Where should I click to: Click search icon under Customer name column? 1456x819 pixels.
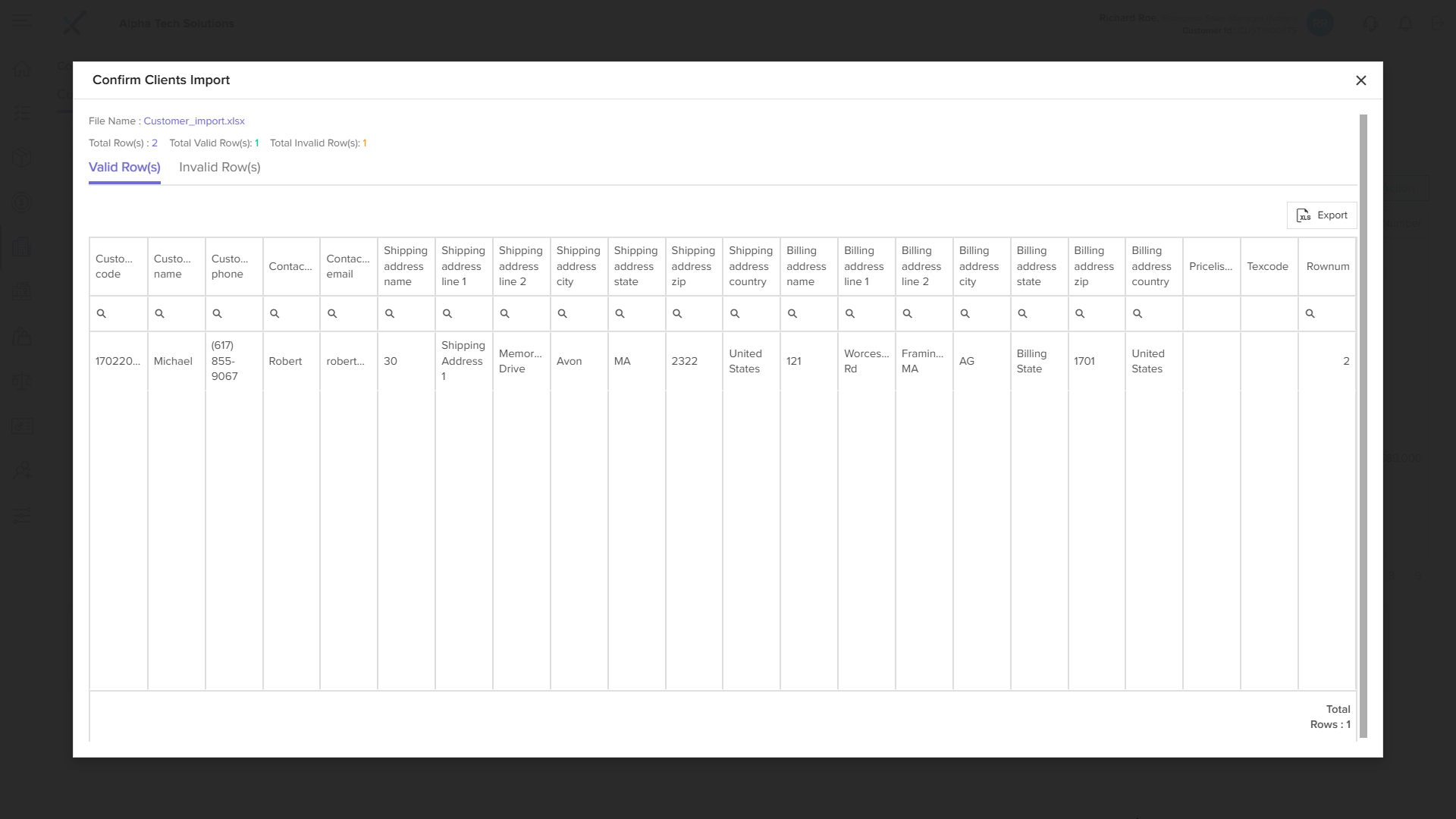[159, 314]
